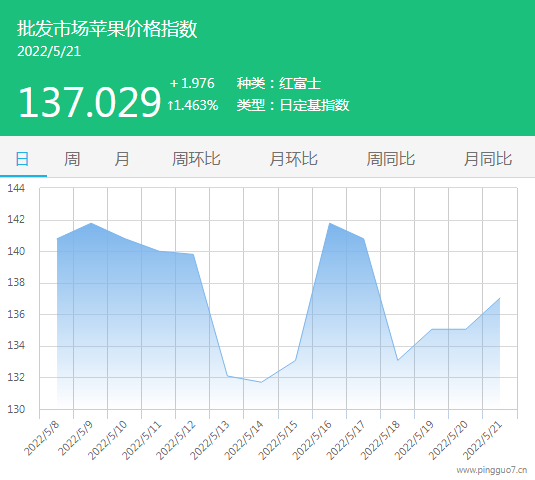Switch to the 月 monthly tab

[x=122, y=159]
